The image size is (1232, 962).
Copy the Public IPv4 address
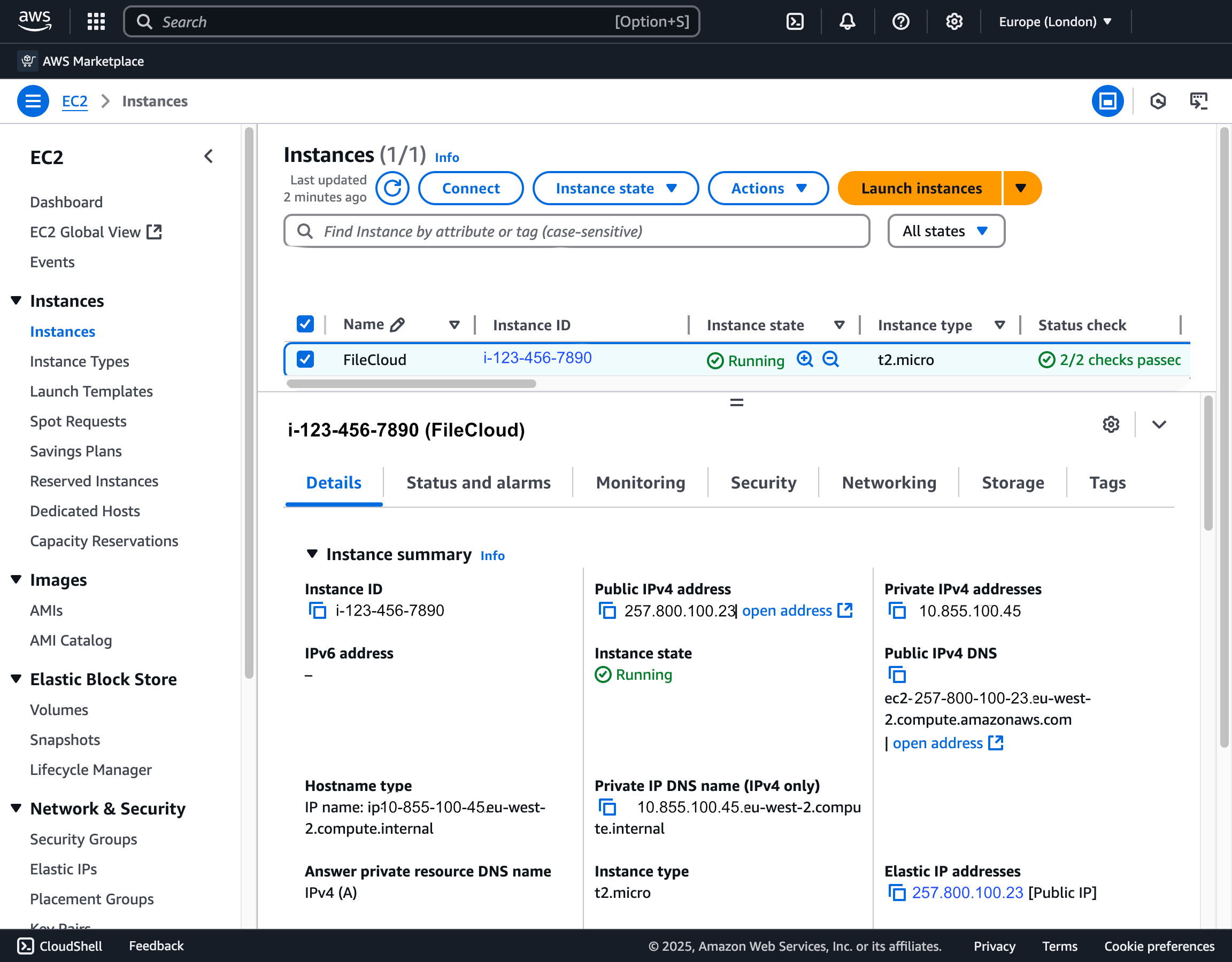(x=607, y=611)
